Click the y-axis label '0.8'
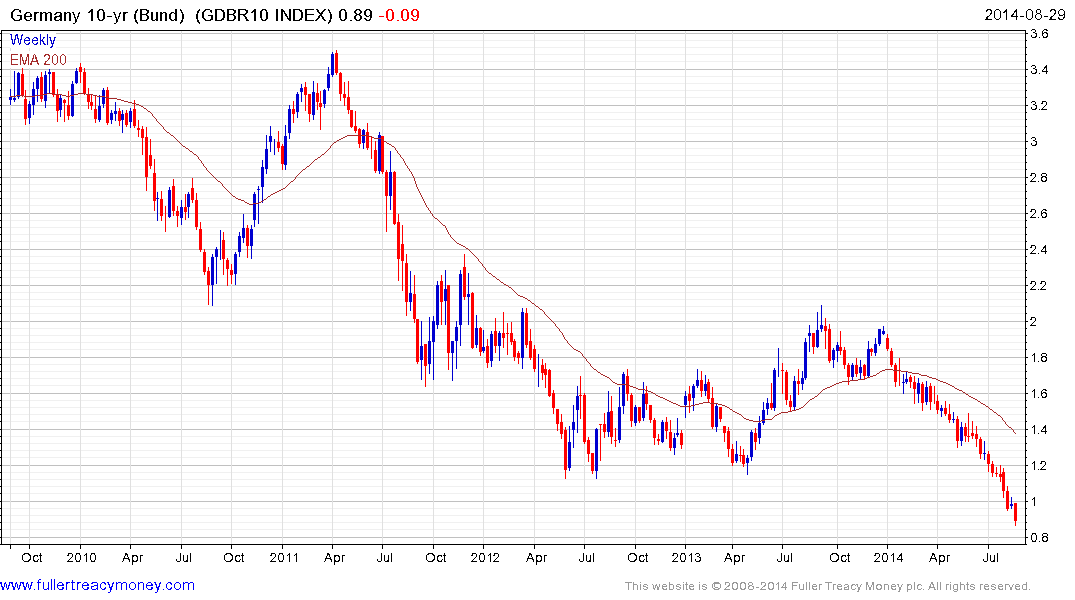The height and width of the screenshot is (600, 1075). (1039, 538)
